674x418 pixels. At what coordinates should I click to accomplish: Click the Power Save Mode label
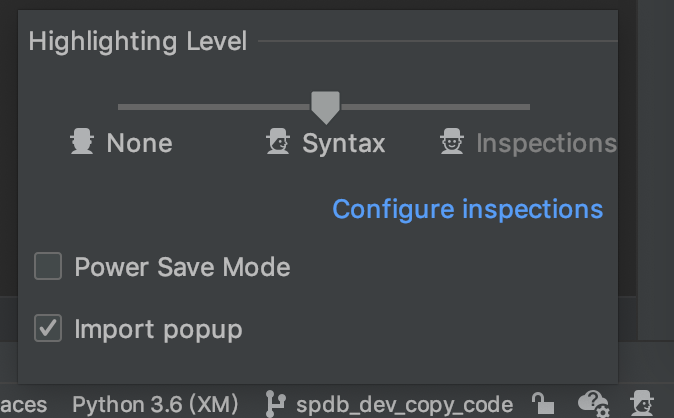click(x=182, y=267)
